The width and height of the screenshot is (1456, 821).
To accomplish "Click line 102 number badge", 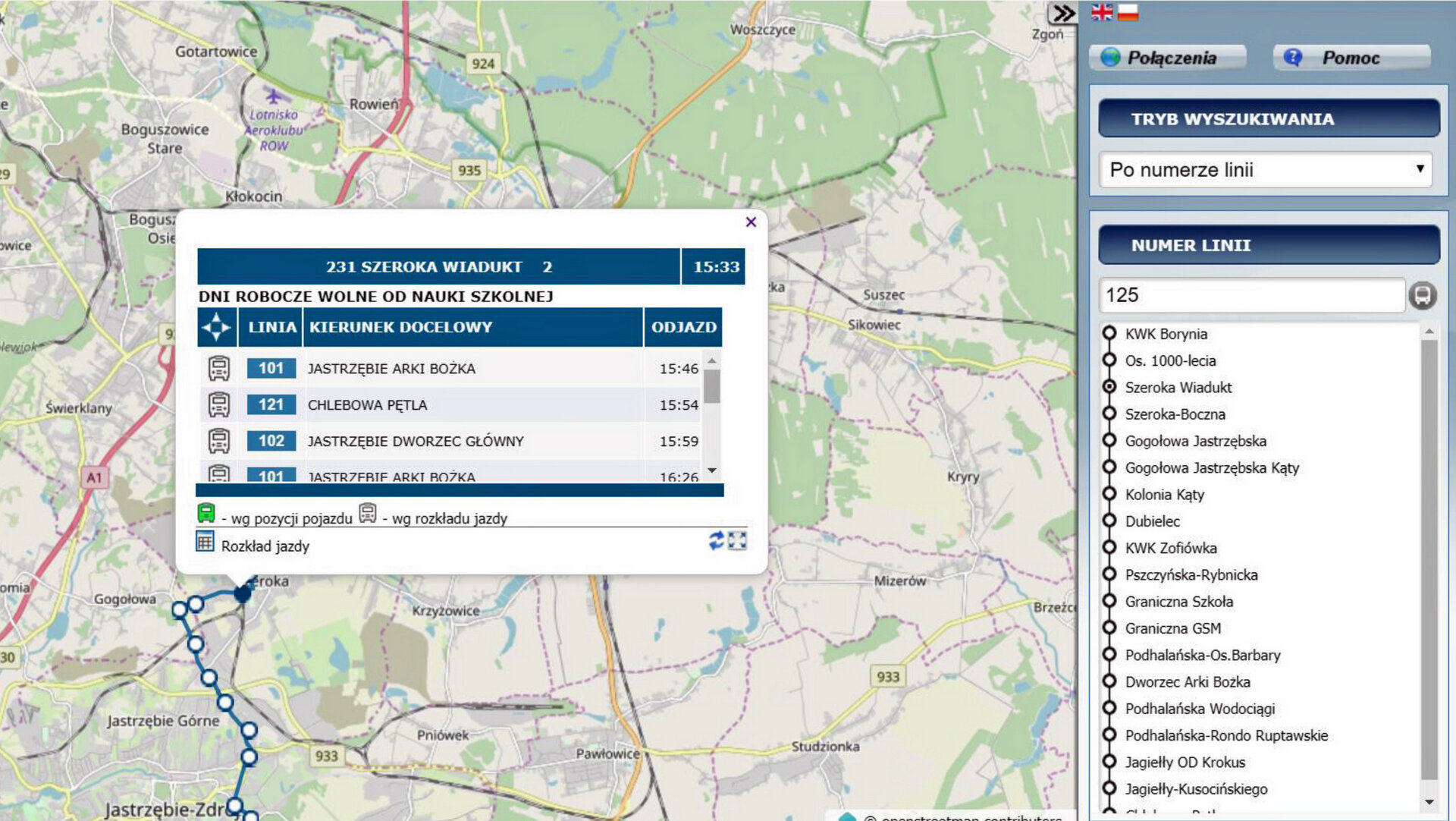I will (x=271, y=441).
